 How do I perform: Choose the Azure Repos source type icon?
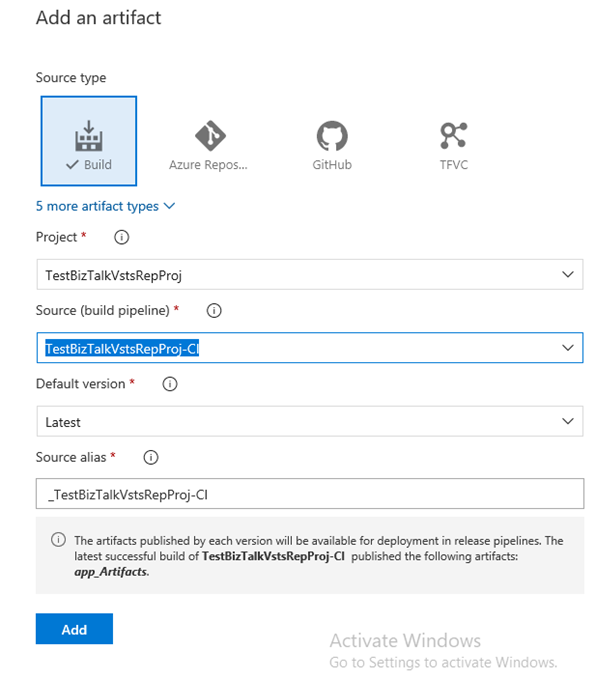point(209,135)
